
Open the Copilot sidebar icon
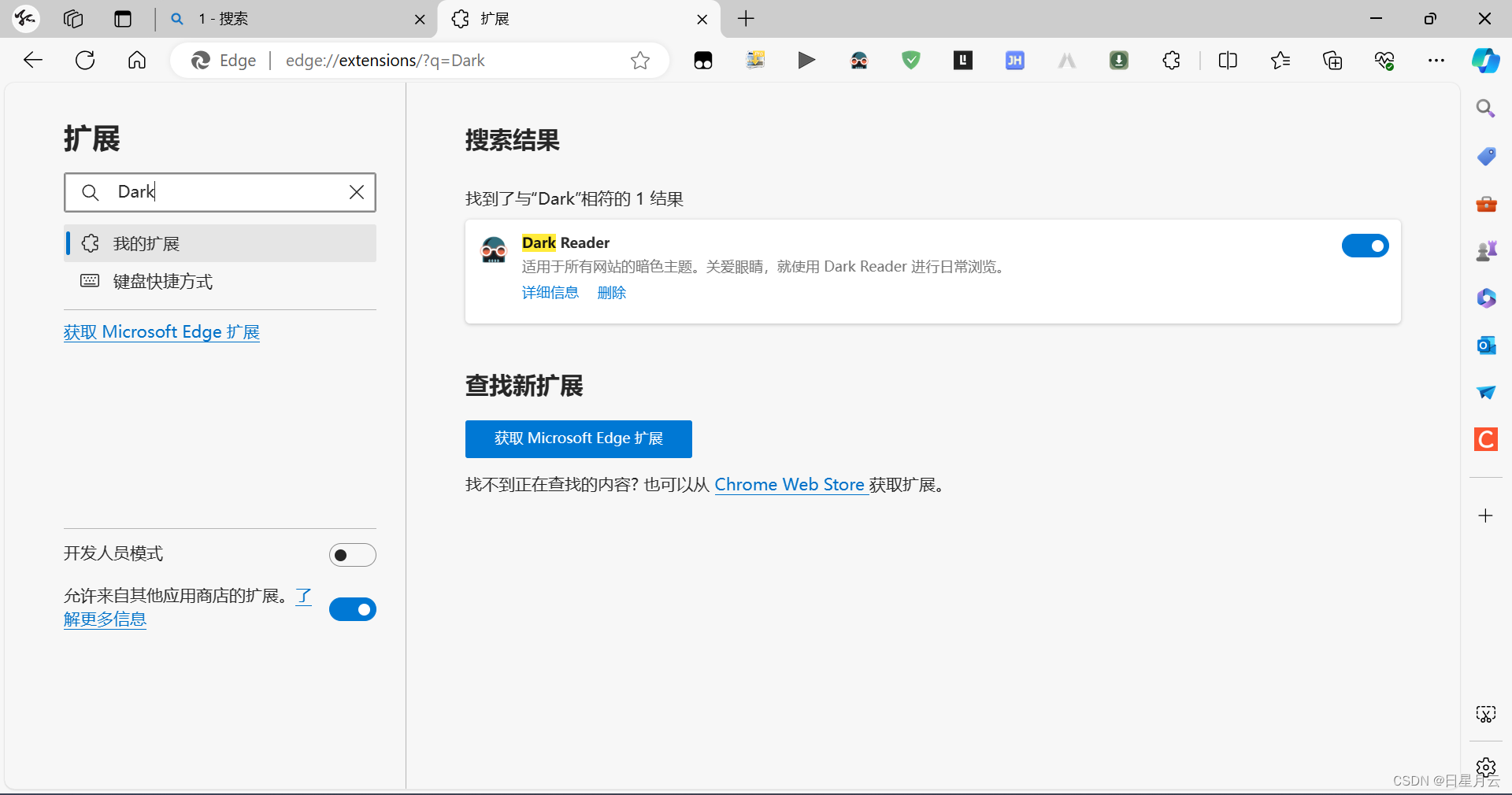click(1486, 61)
